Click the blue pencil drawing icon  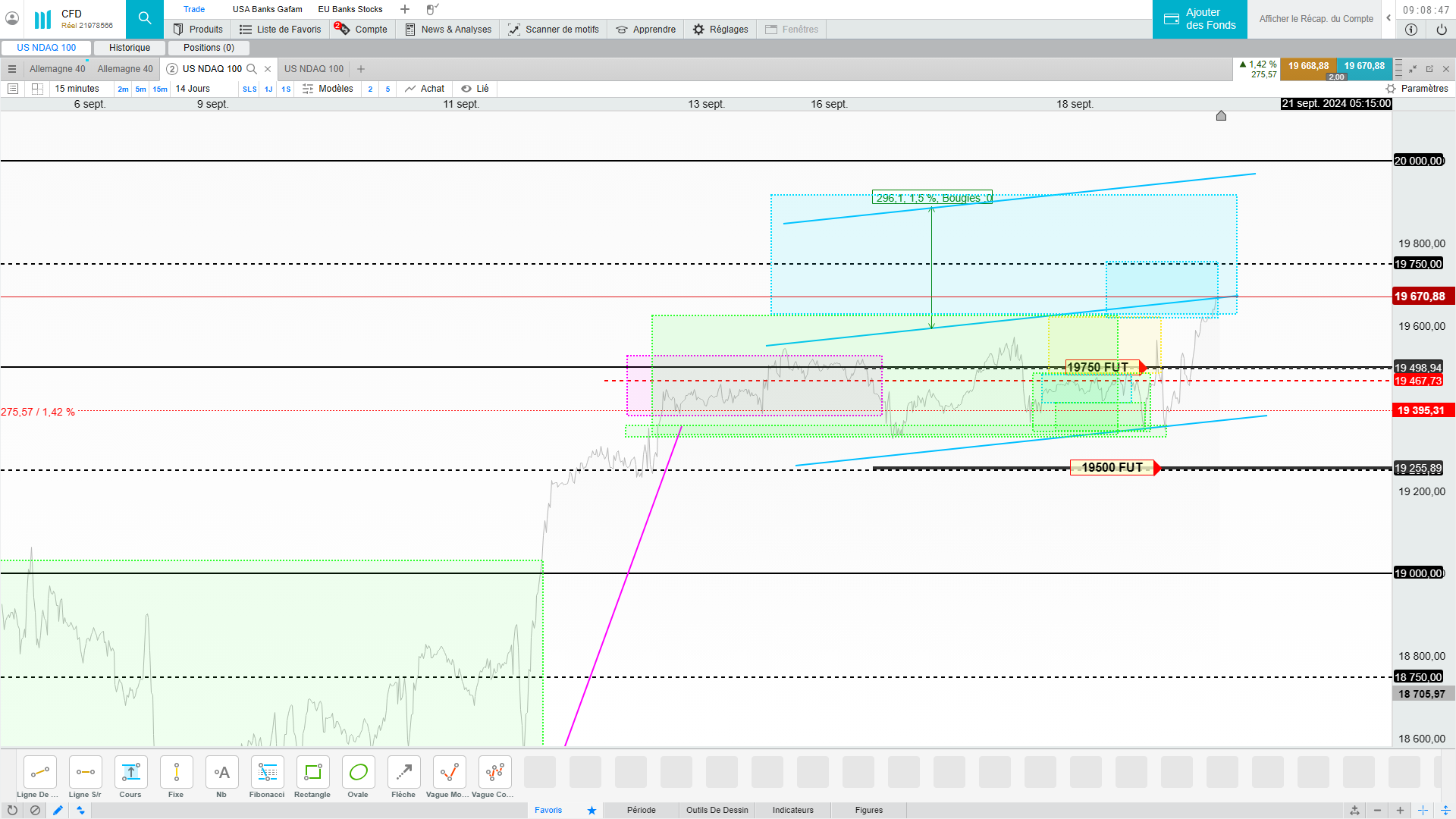click(58, 810)
